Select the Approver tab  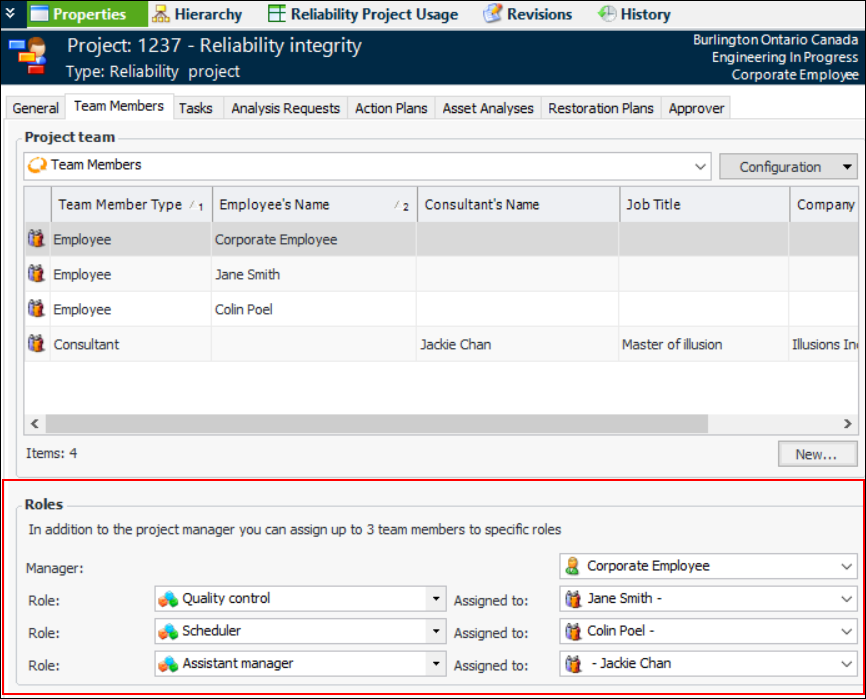(x=696, y=108)
